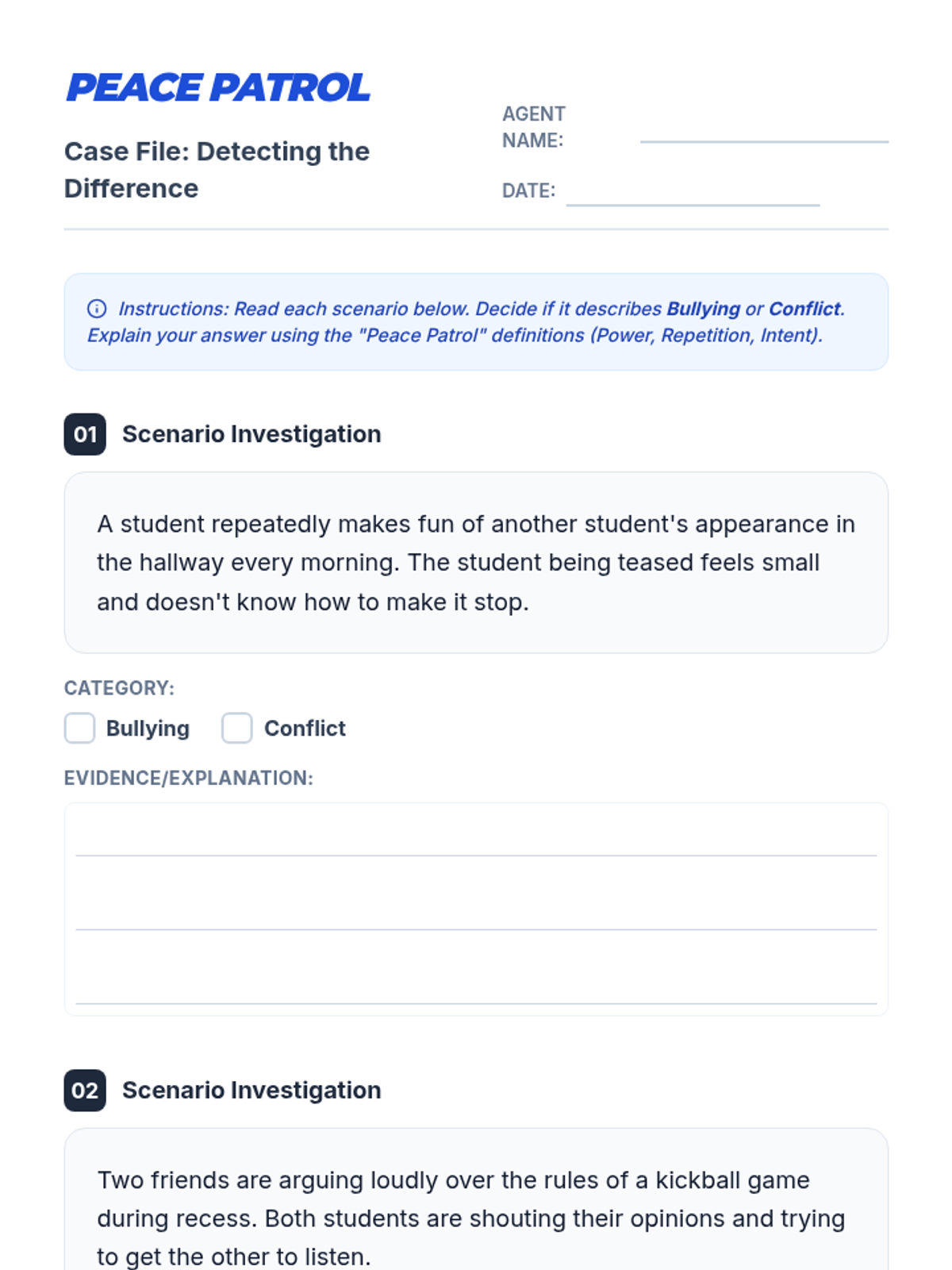Click the "Case File: Detecting the Difference" title
The width and height of the screenshot is (952, 1270).
[x=217, y=170]
